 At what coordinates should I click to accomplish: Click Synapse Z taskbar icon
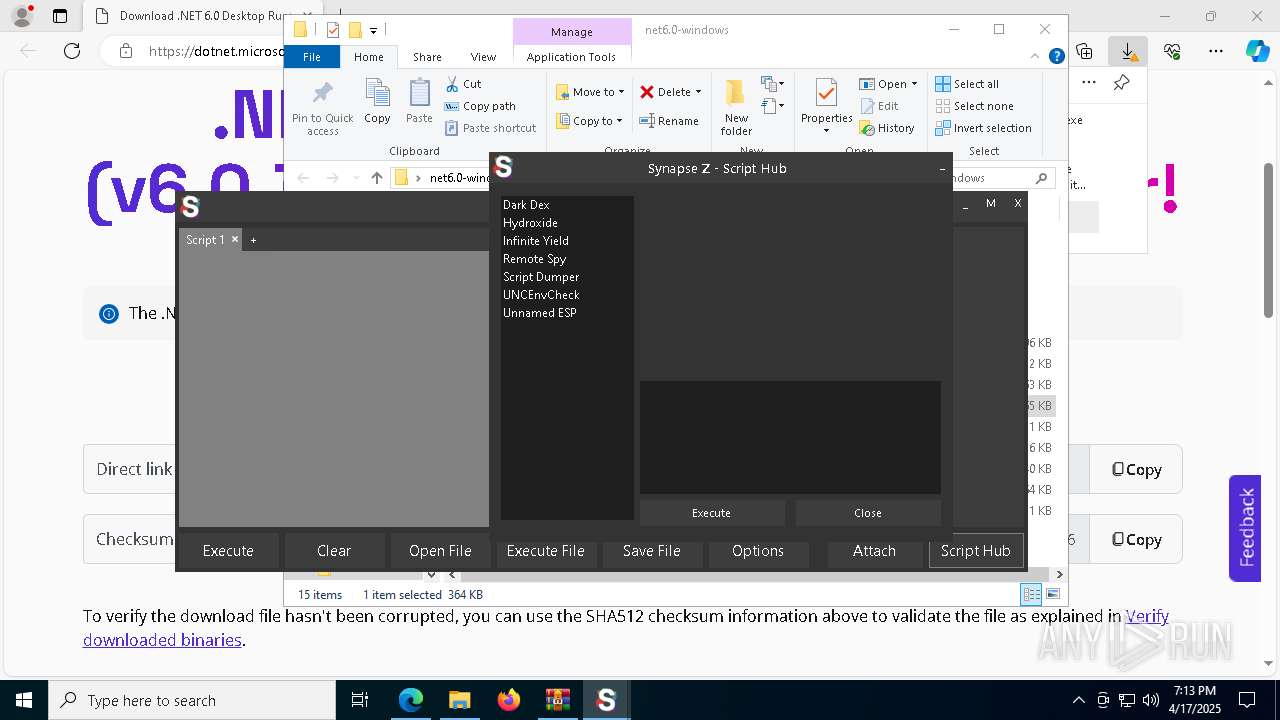(x=606, y=700)
